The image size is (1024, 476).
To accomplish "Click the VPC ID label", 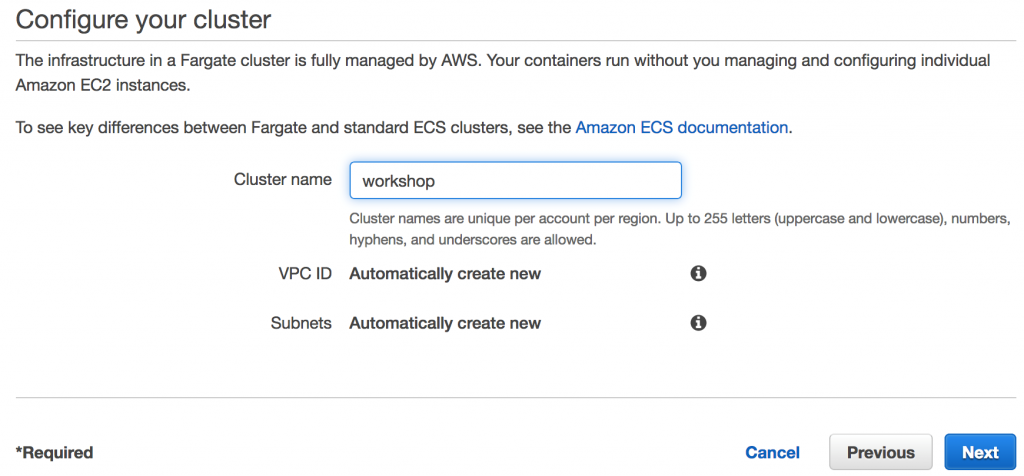I will (x=305, y=274).
